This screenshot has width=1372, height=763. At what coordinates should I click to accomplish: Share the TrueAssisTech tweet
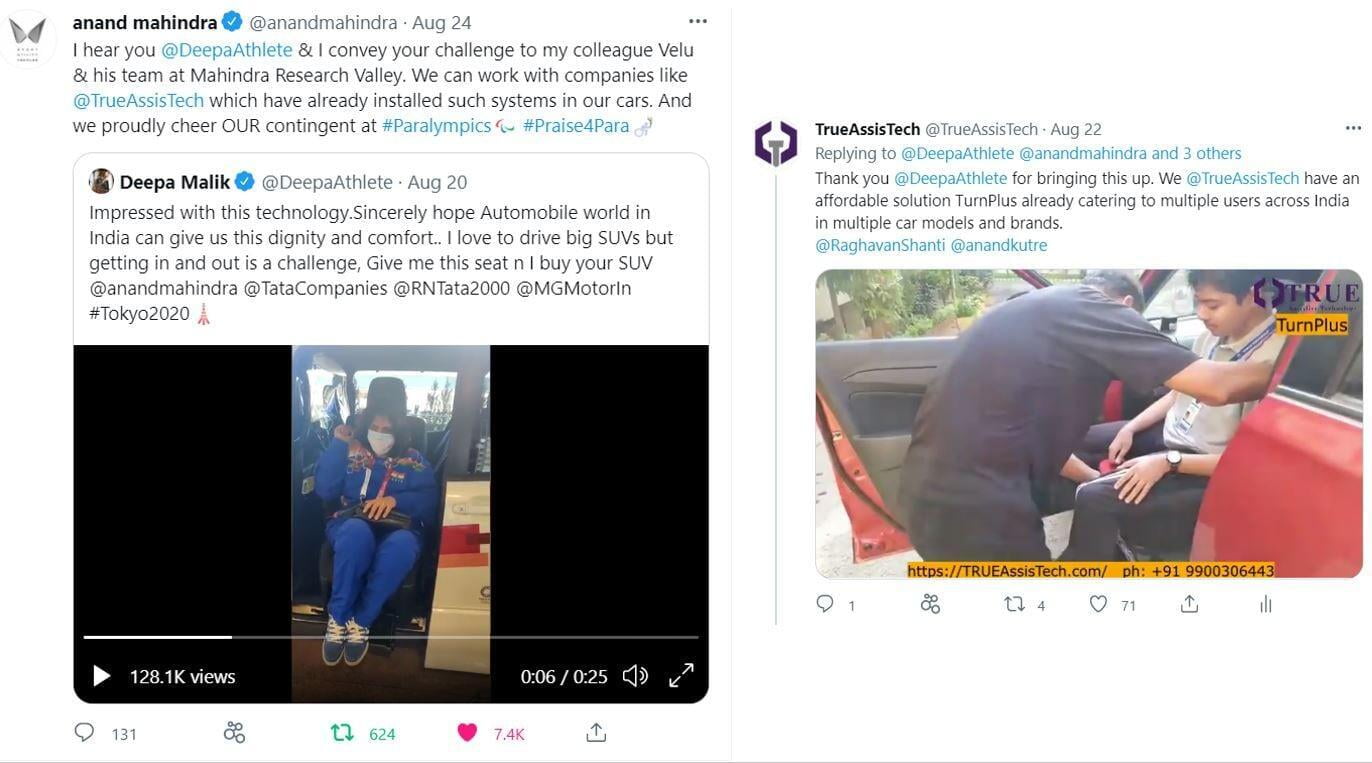coord(1189,604)
